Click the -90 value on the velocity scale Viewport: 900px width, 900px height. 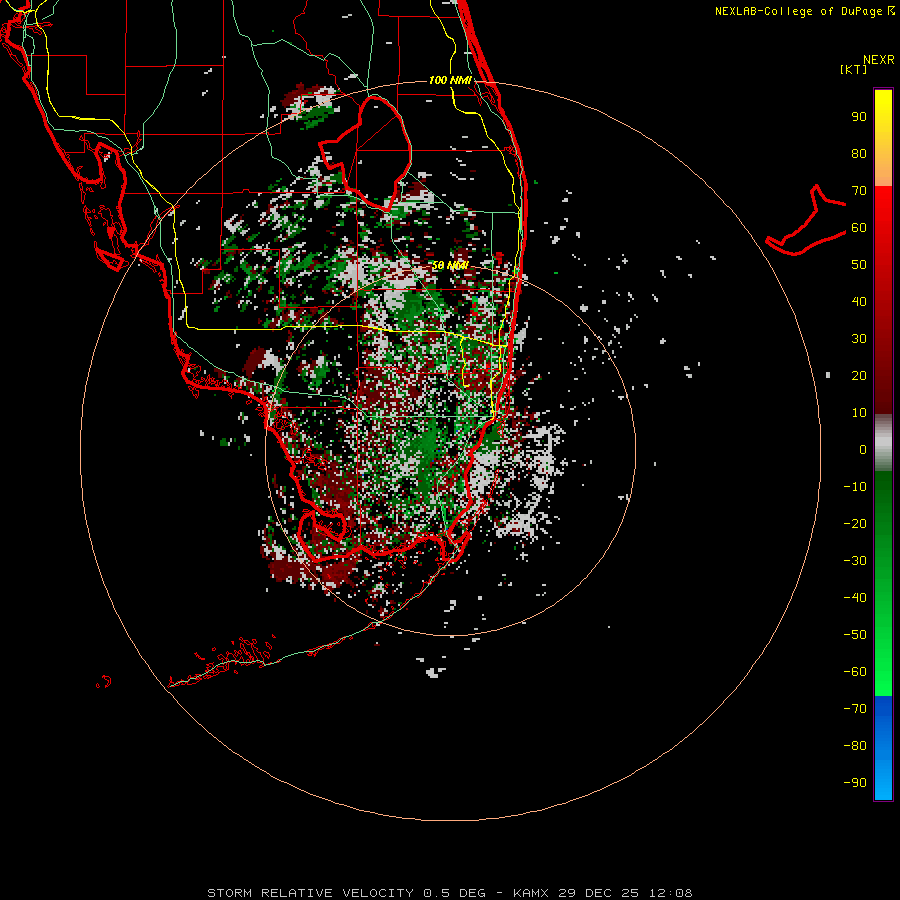pos(855,783)
